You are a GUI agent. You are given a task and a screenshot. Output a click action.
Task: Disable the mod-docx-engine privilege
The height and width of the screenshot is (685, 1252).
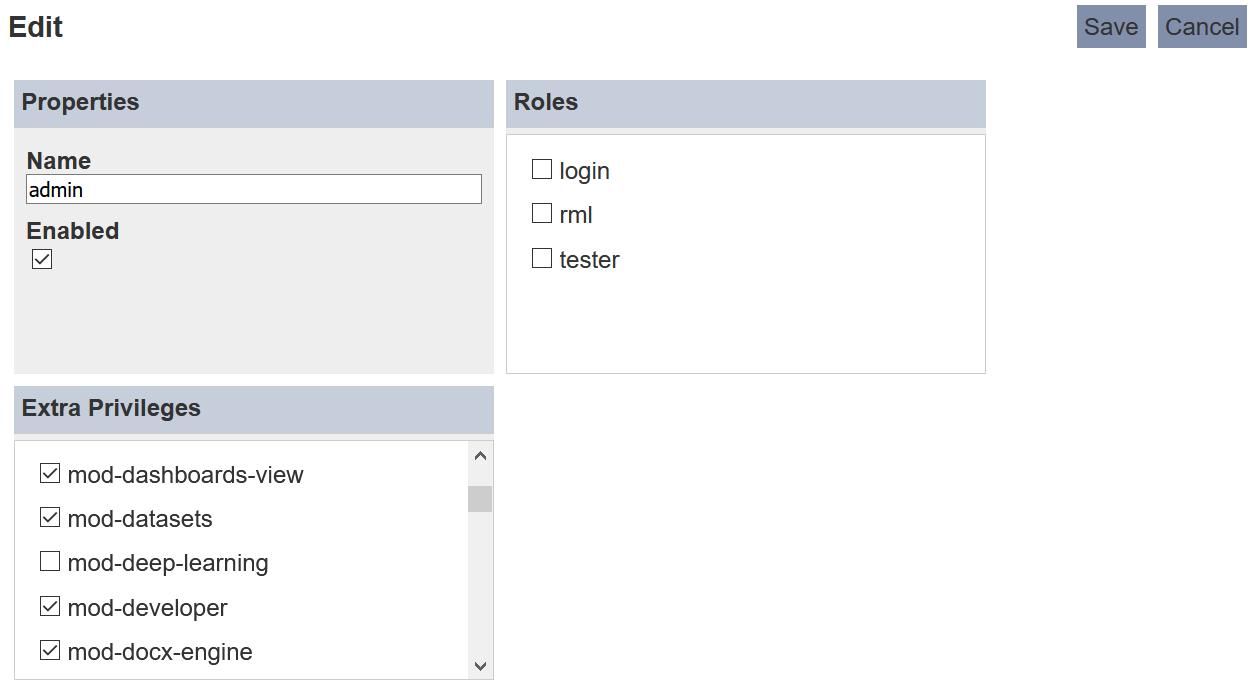50,650
